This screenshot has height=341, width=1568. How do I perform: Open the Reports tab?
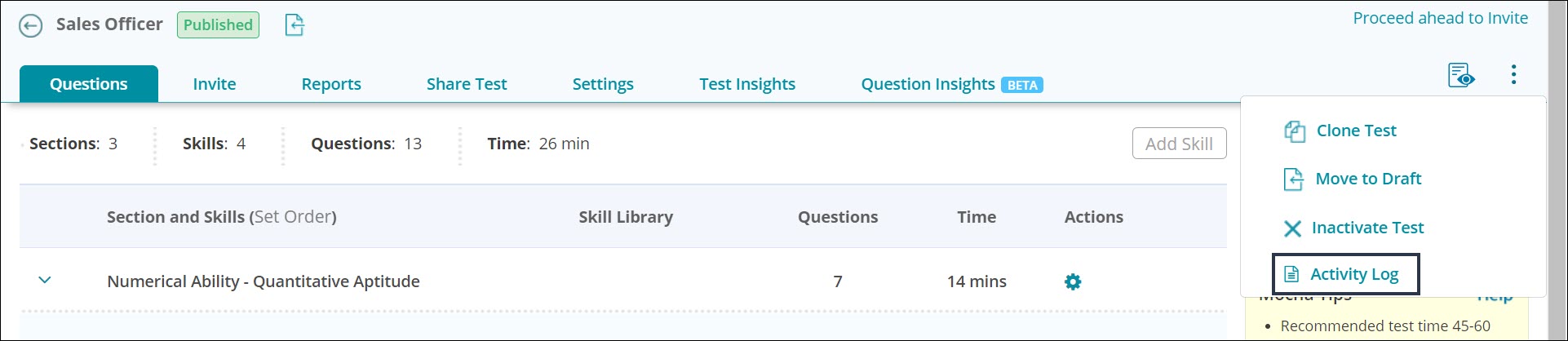coord(331,84)
